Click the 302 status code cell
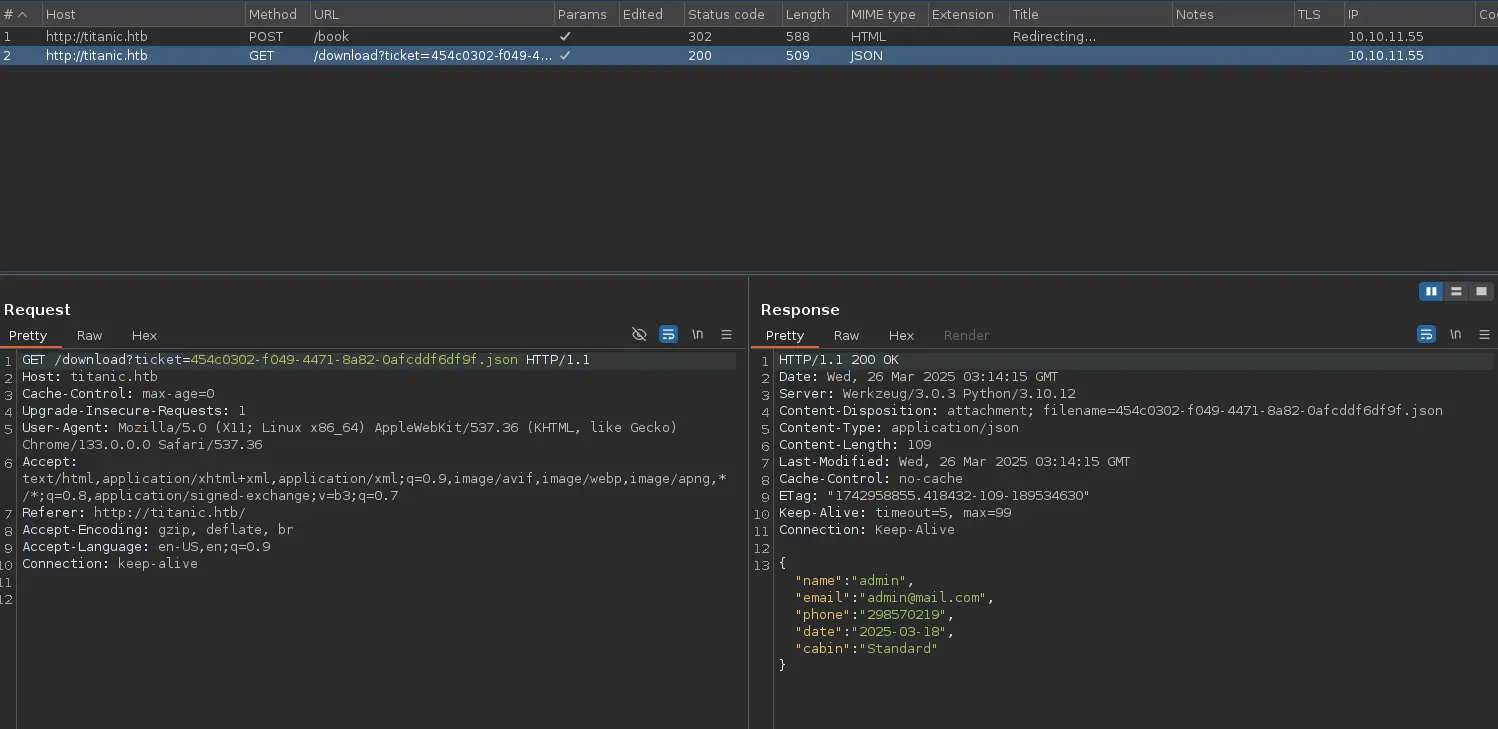The width and height of the screenshot is (1498, 729). (700, 37)
